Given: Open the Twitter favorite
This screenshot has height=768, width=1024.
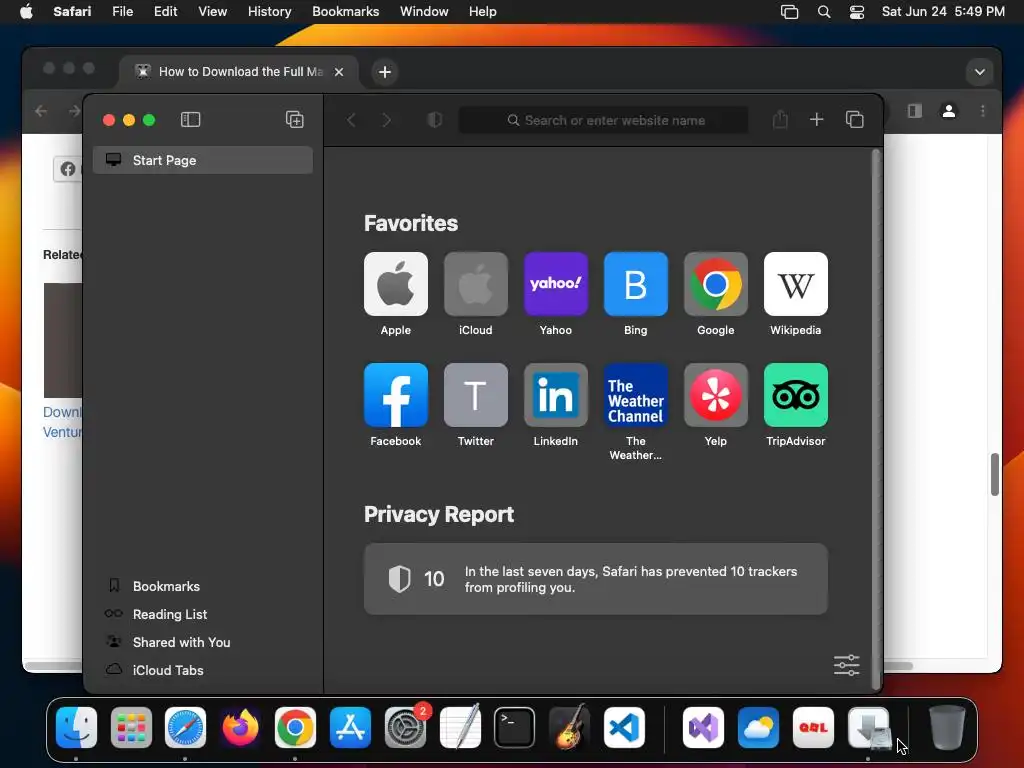Looking at the screenshot, I should 475,395.
